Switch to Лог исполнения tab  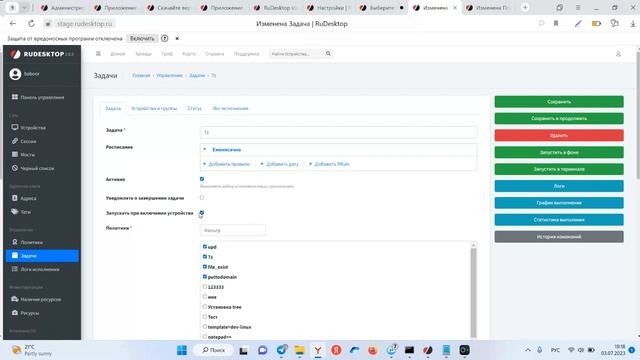click(230, 108)
